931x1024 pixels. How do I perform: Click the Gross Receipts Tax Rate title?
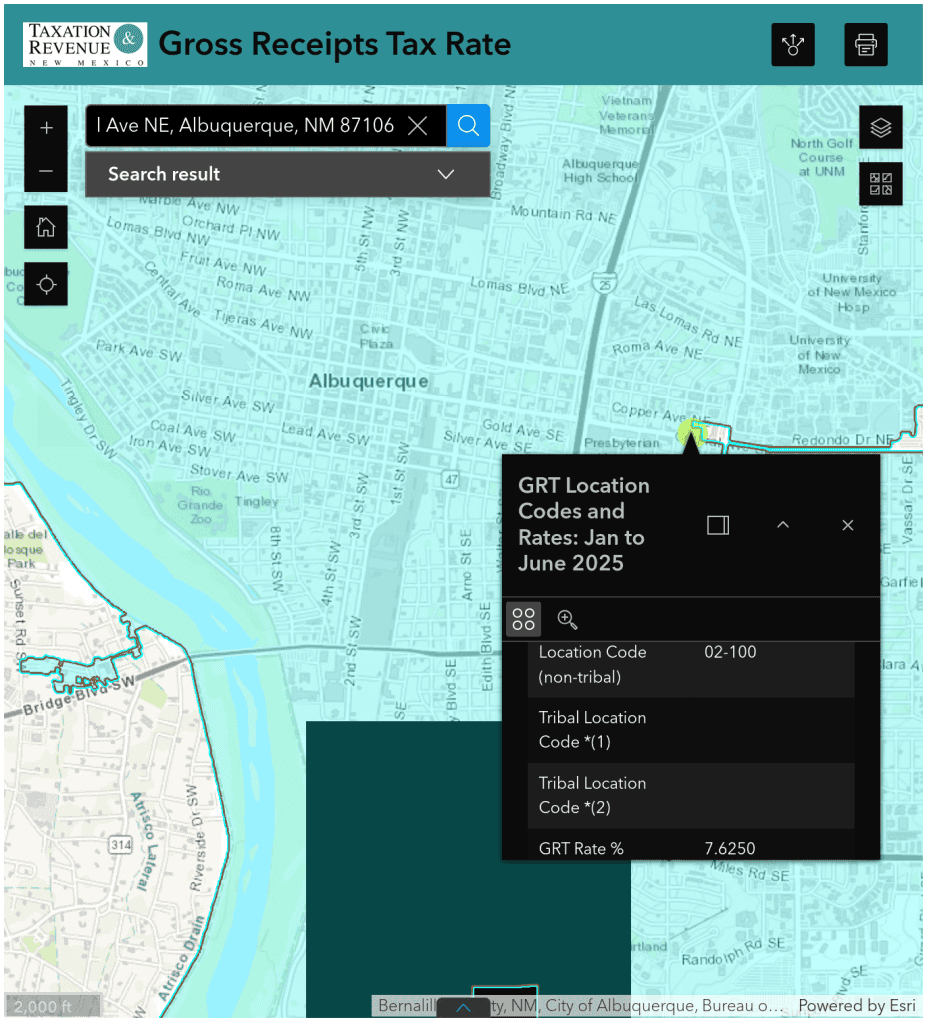336,44
